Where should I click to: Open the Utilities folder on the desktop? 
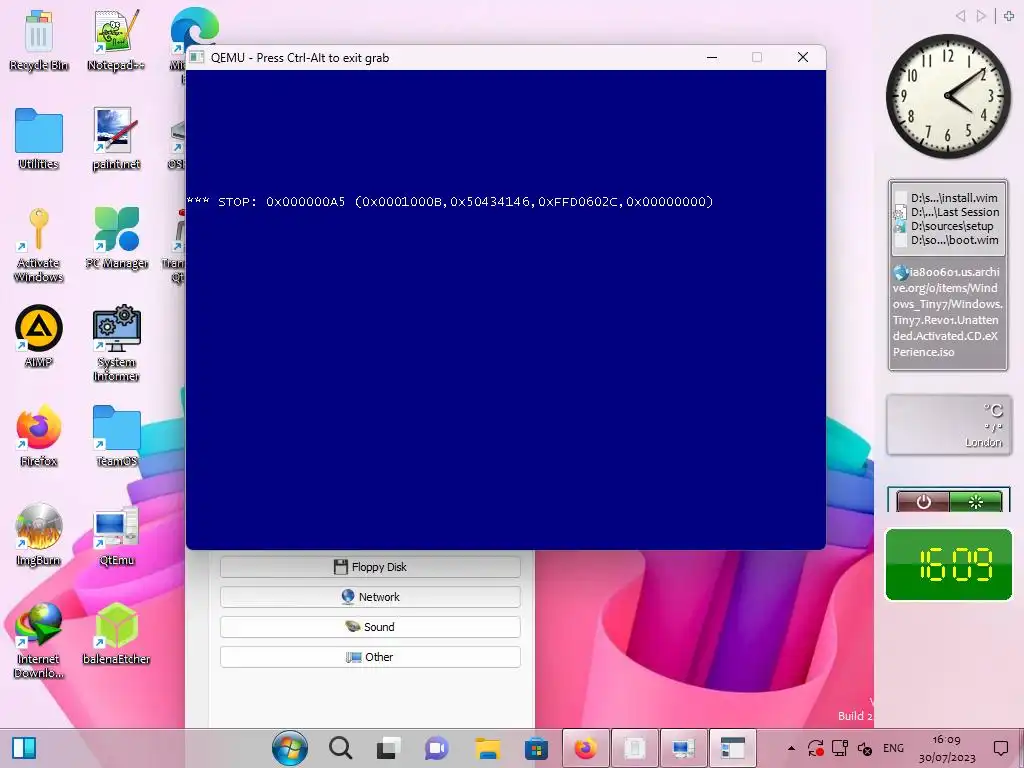[39, 139]
